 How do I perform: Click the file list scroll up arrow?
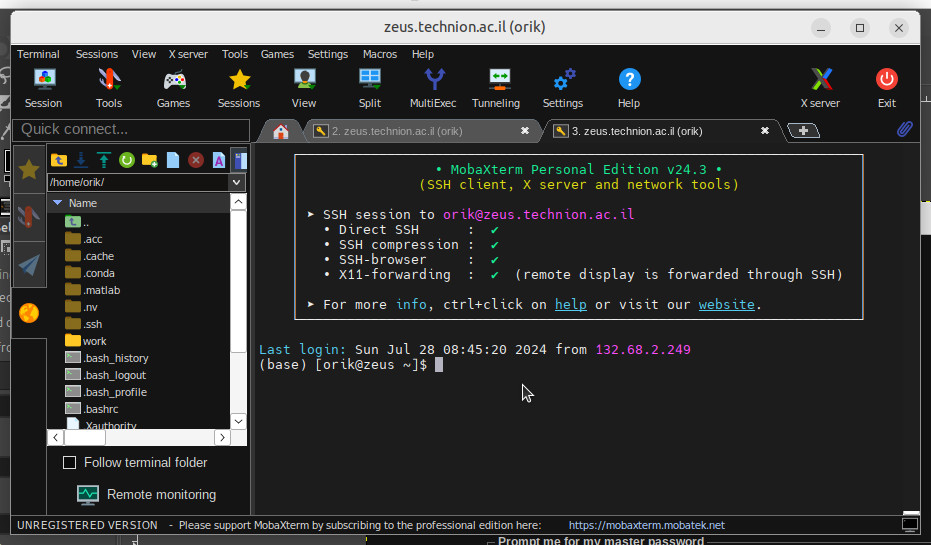point(238,202)
